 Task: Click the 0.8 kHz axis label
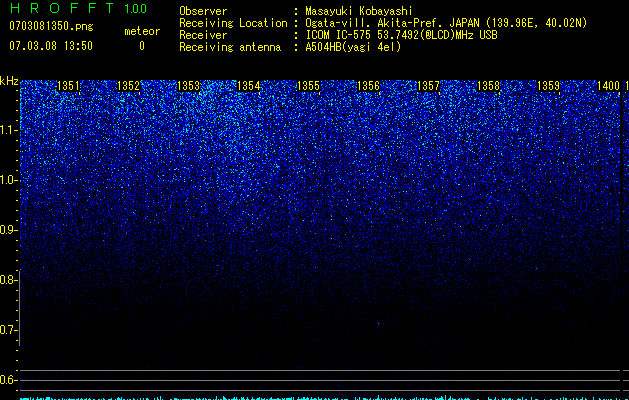(7, 280)
